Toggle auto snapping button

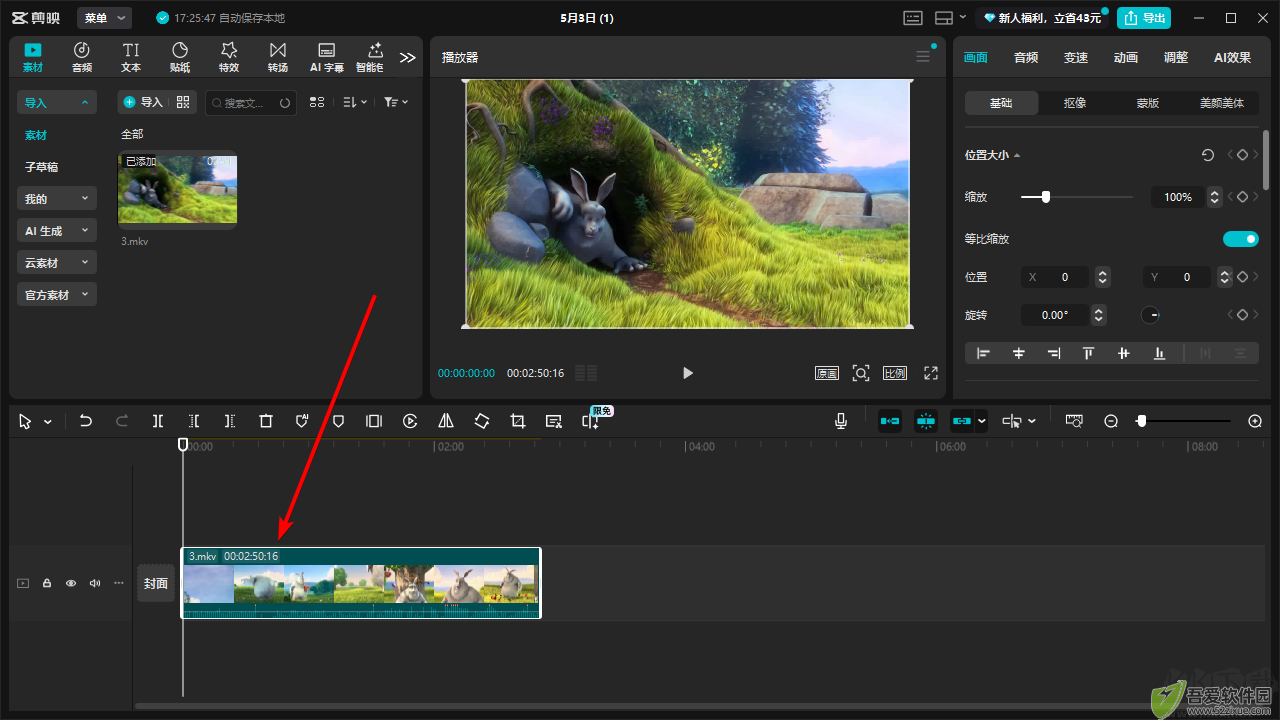[x=926, y=421]
